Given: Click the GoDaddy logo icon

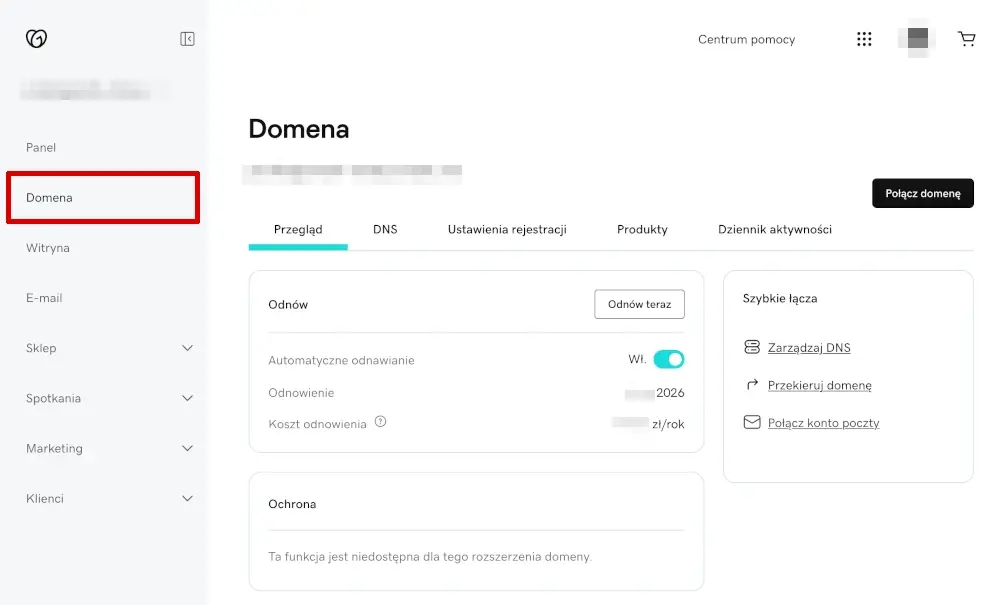Looking at the screenshot, I should click(37, 36).
